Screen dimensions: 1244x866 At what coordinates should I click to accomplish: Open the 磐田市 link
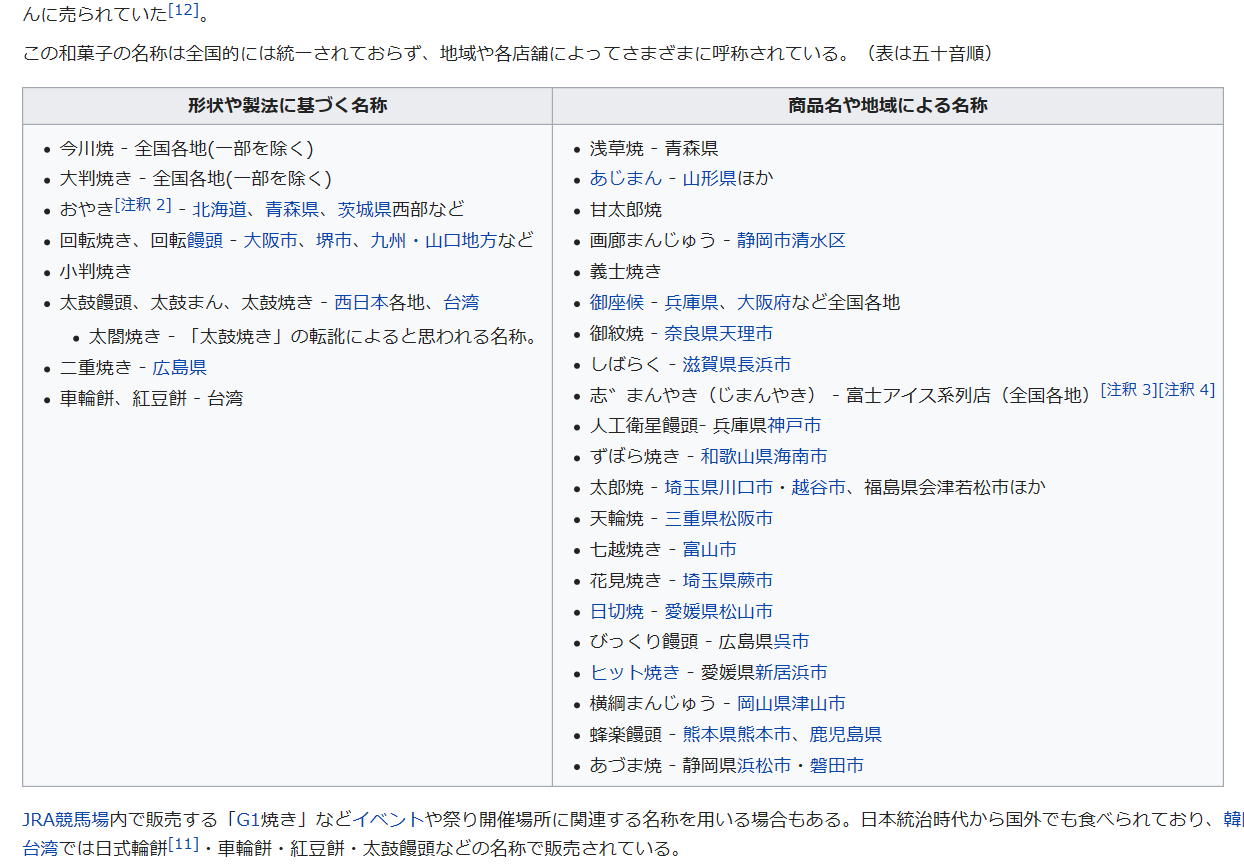(836, 766)
